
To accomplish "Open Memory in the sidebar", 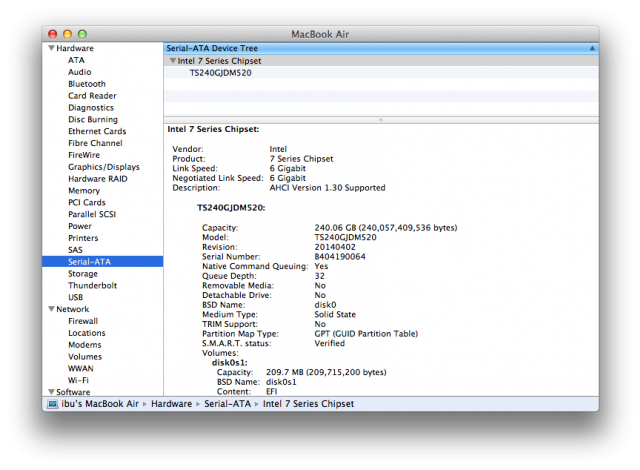I will click(x=84, y=191).
